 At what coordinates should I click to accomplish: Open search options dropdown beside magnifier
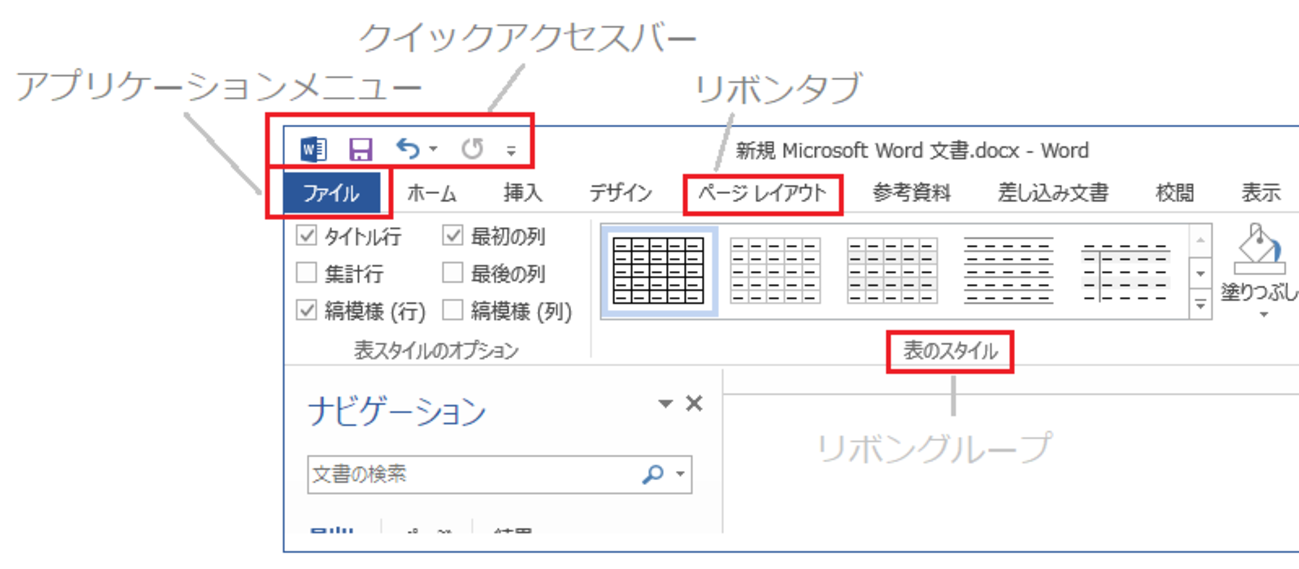pos(681,476)
